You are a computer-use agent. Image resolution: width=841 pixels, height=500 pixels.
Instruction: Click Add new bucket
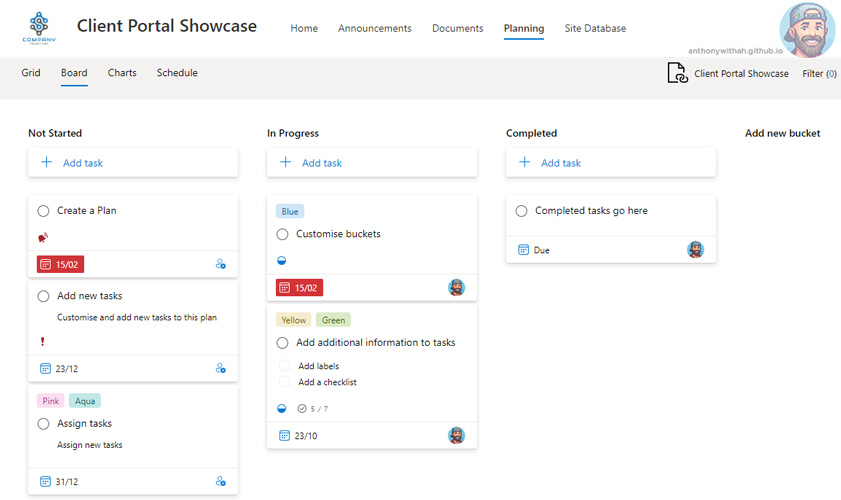tap(782, 133)
